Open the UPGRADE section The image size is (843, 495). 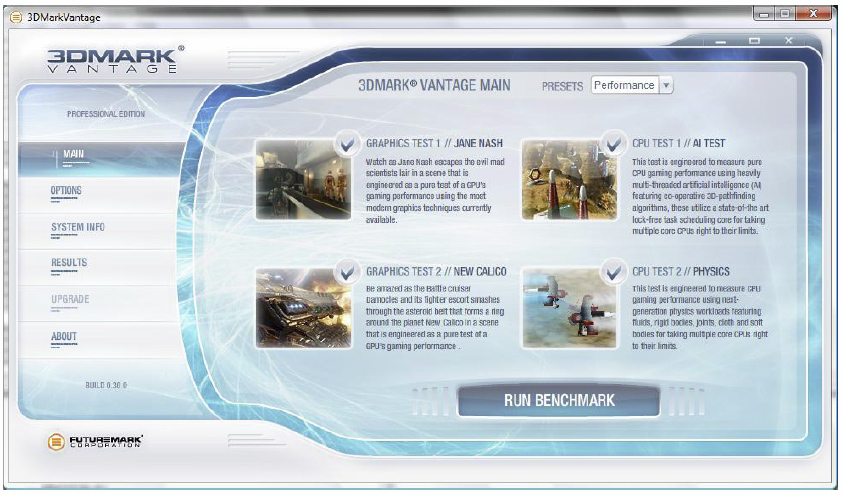tap(70, 299)
